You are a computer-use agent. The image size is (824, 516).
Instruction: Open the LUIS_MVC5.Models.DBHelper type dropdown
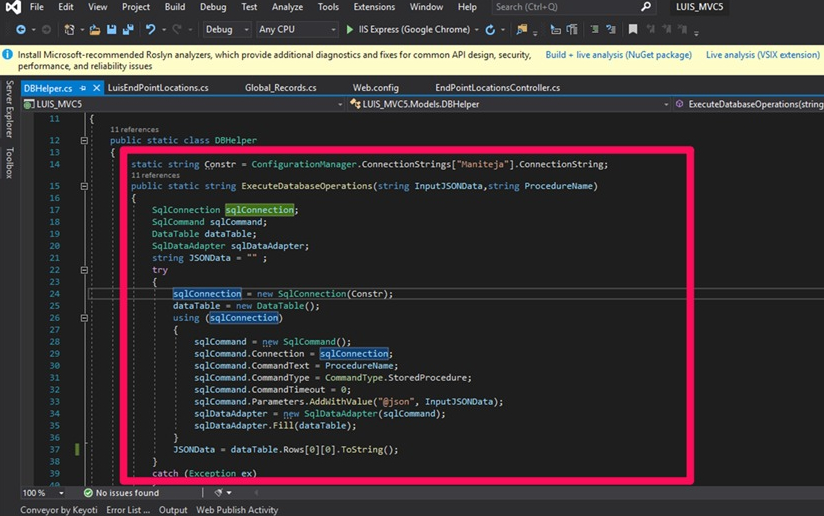click(x=510, y=104)
